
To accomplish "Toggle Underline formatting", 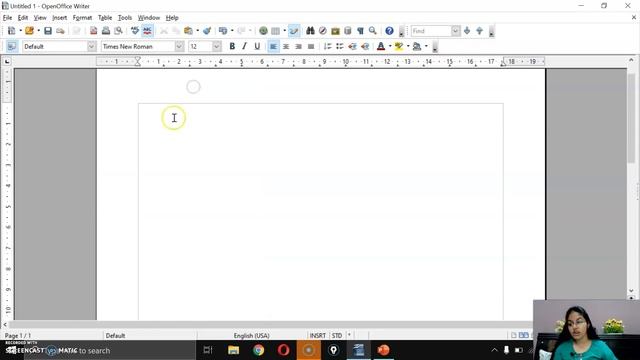I will [x=257, y=46].
